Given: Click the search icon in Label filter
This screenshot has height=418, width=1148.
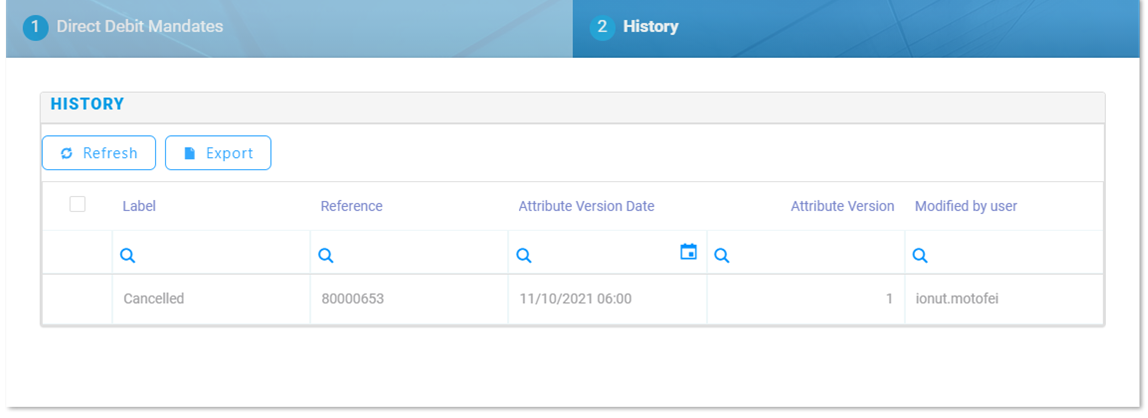Looking at the screenshot, I should 127,256.
